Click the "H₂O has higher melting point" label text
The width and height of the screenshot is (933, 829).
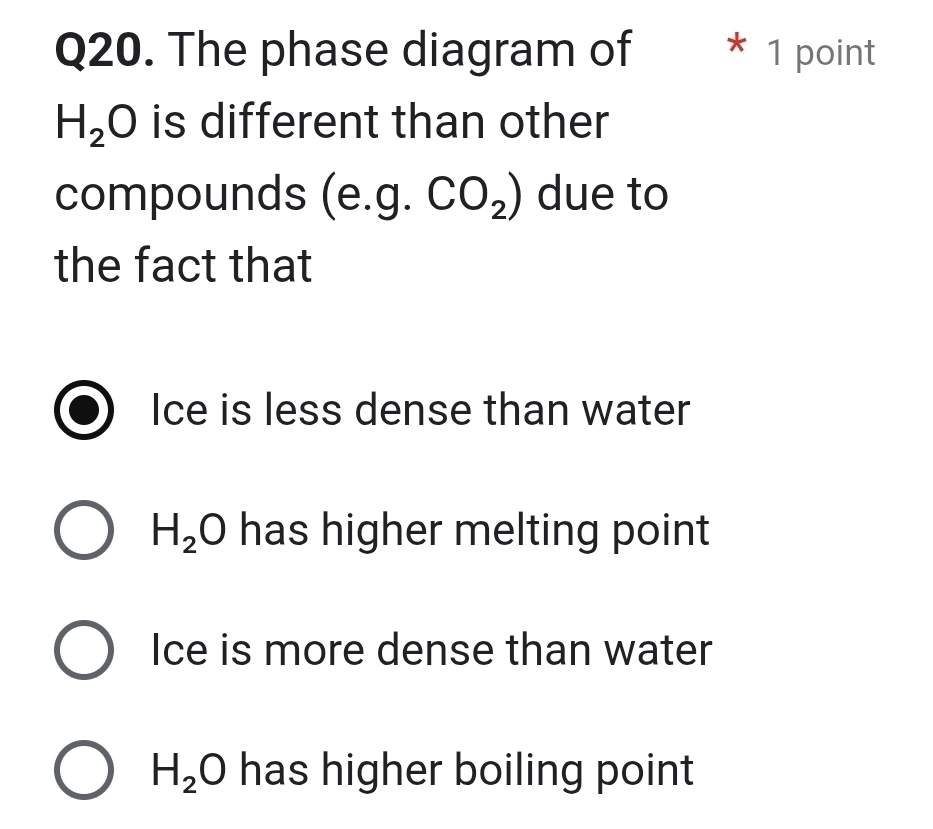(x=430, y=531)
